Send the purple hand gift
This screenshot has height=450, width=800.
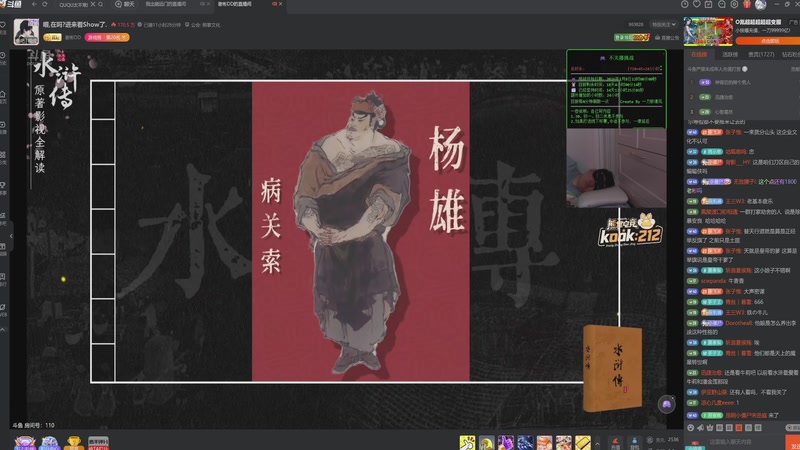(x=506, y=443)
